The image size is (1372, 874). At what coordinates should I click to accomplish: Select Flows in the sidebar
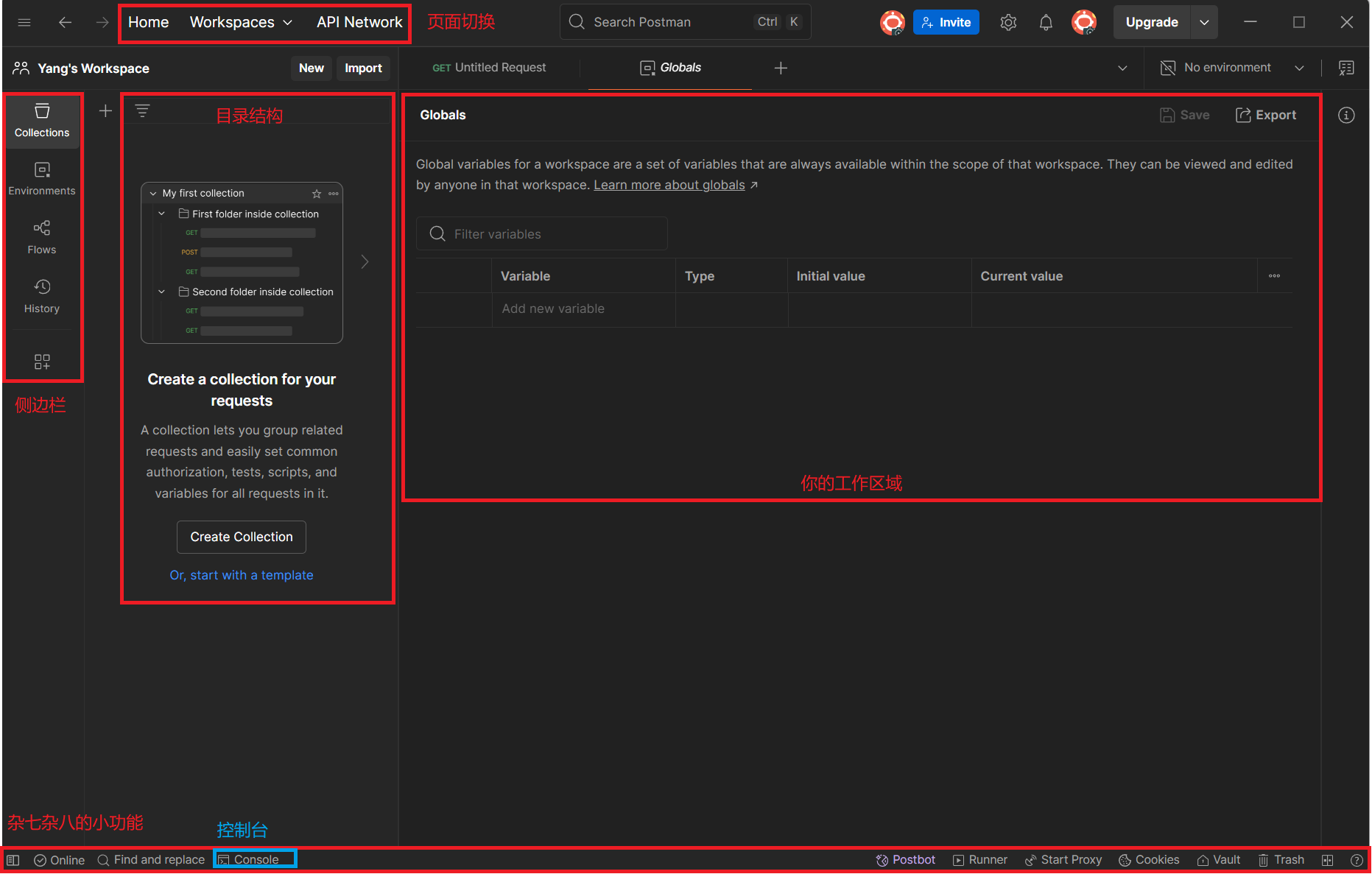pos(42,238)
